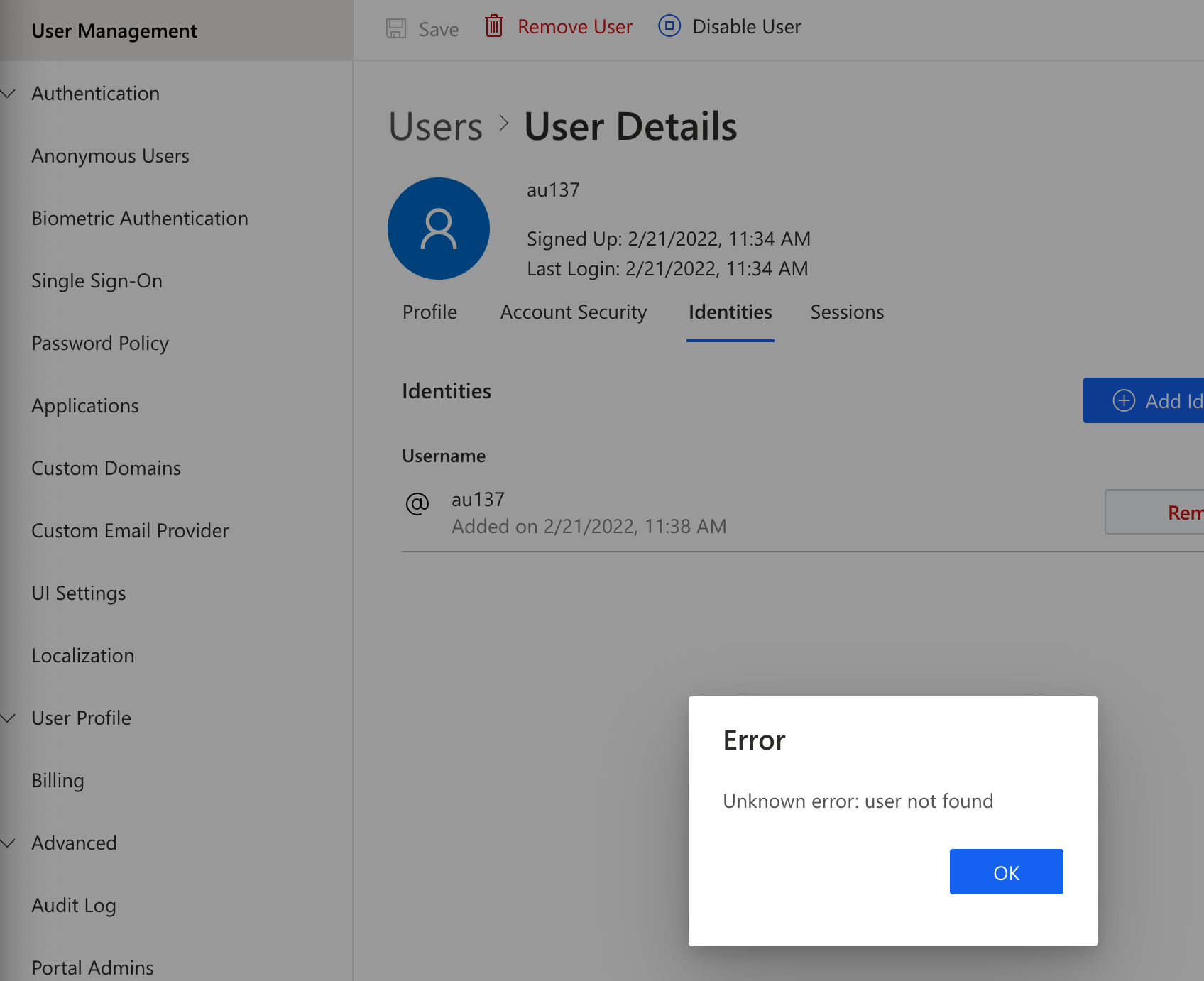The height and width of the screenshot is (981, 1204).
Task: Click the Save floppy disk icon
Action: click(396, 28)
